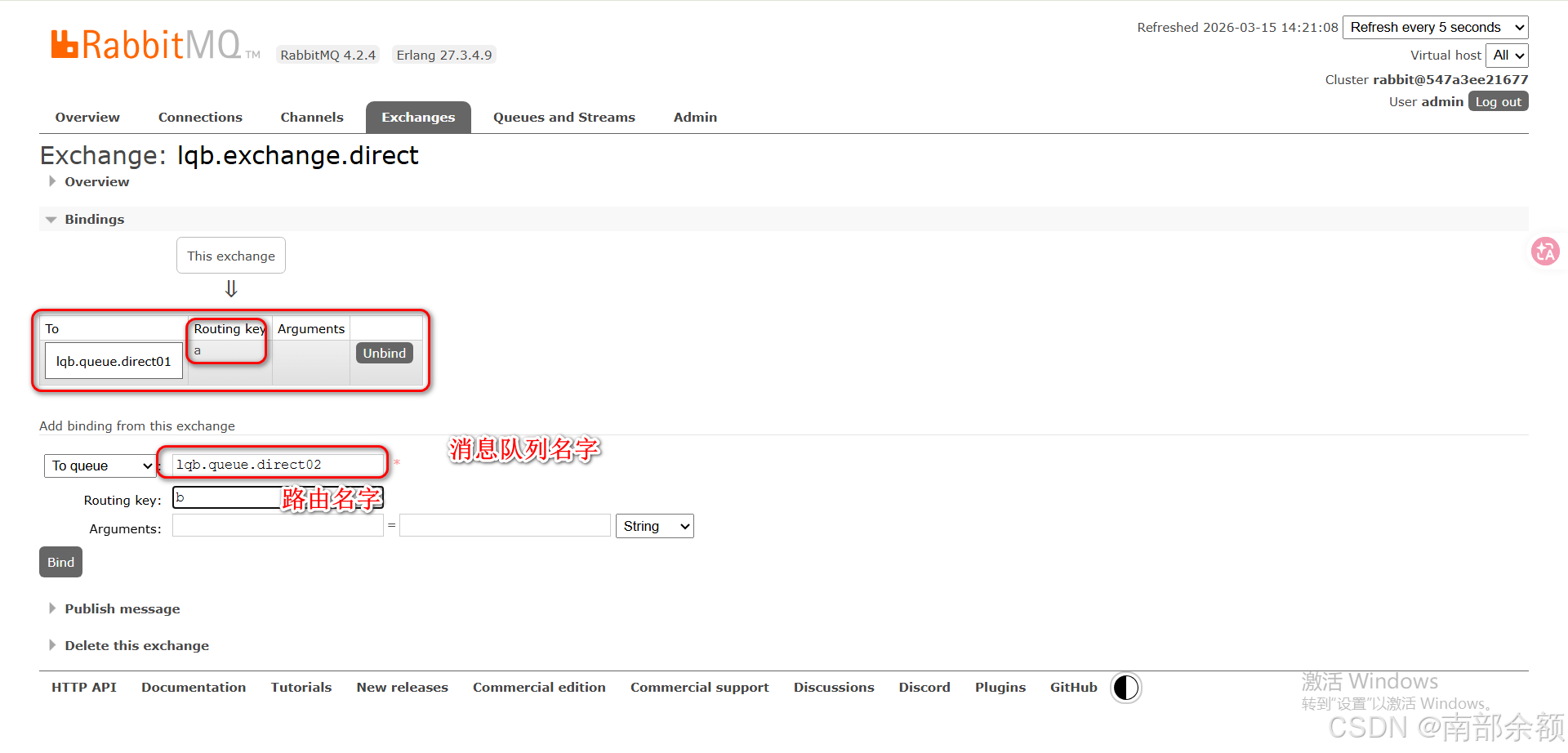This screenshot has width=1568, height=753.
Task: Collapse the Bindings section
Action: [x=94, y=219]
